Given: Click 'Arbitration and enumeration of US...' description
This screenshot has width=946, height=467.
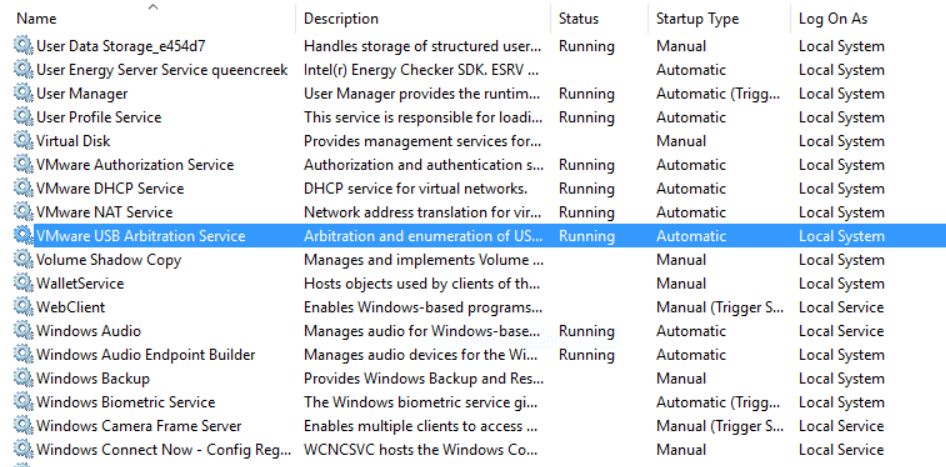Looking at the screenshot, I should pyautogui.click(x=423, y=236).
